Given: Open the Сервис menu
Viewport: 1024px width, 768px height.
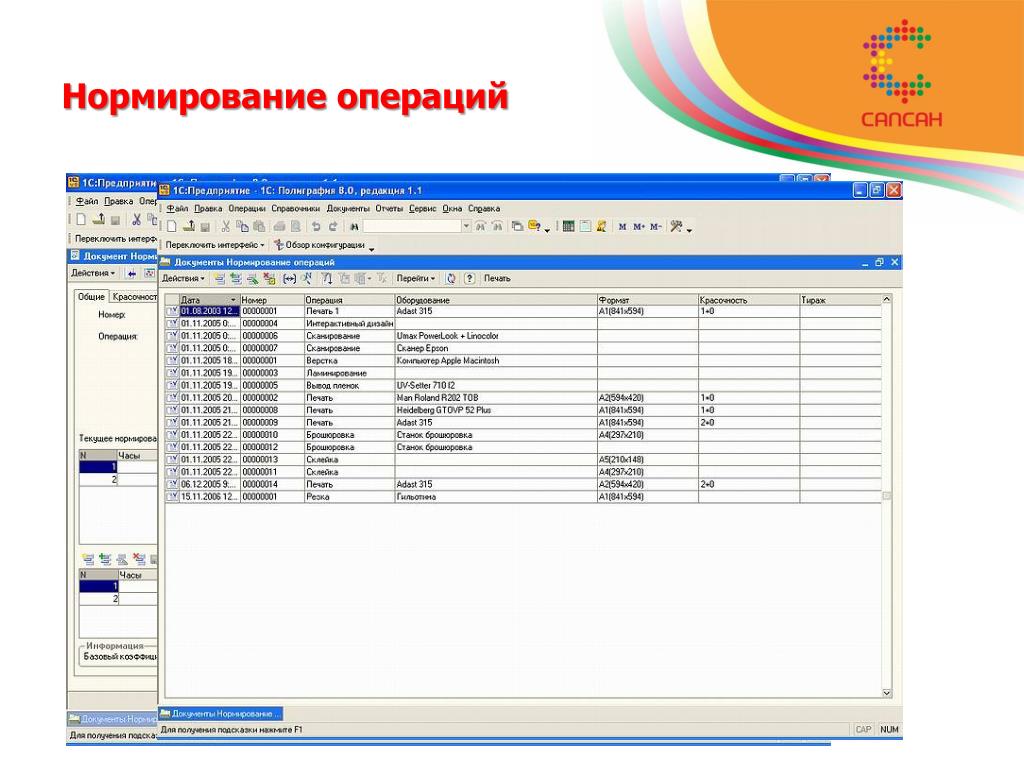Looking at the screenshot, I should coord(423,209).
